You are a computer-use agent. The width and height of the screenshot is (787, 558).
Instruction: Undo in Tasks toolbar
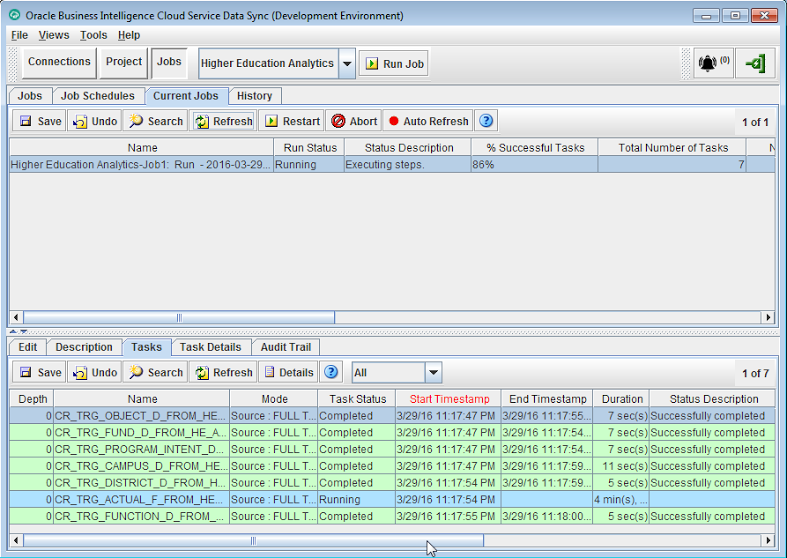[95, 372]
